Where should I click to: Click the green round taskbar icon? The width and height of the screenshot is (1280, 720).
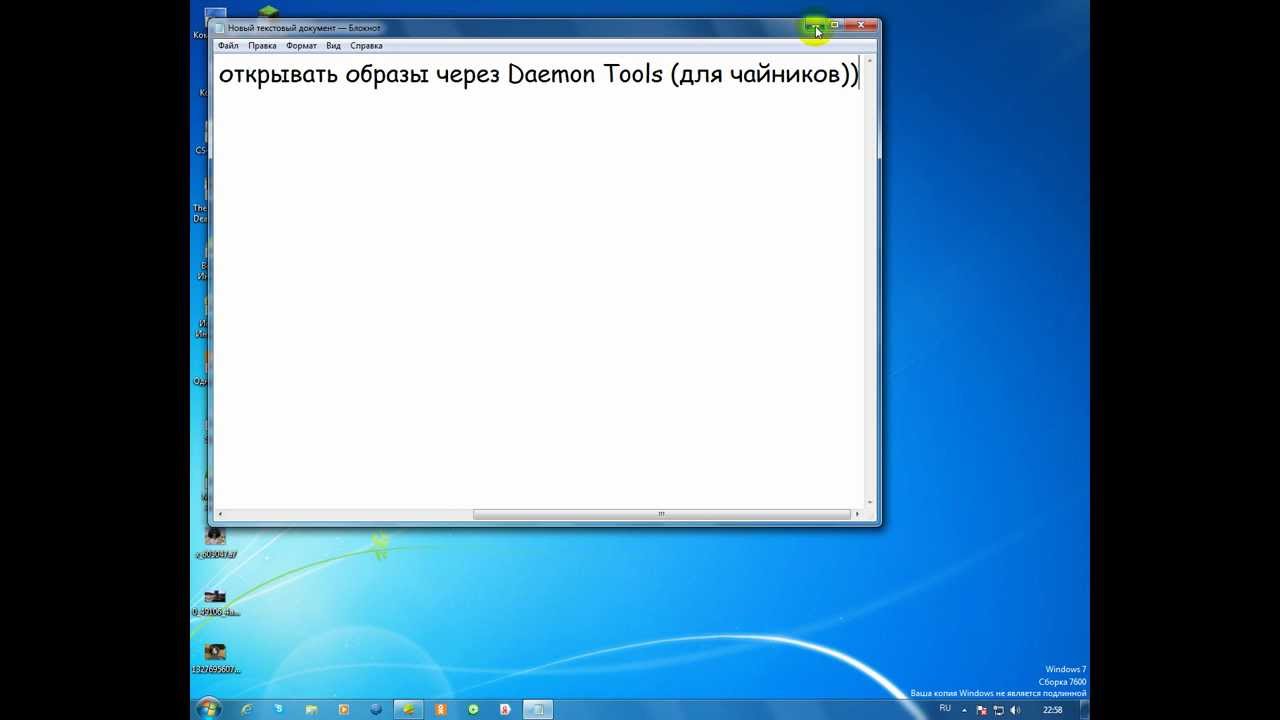[473, 709]
